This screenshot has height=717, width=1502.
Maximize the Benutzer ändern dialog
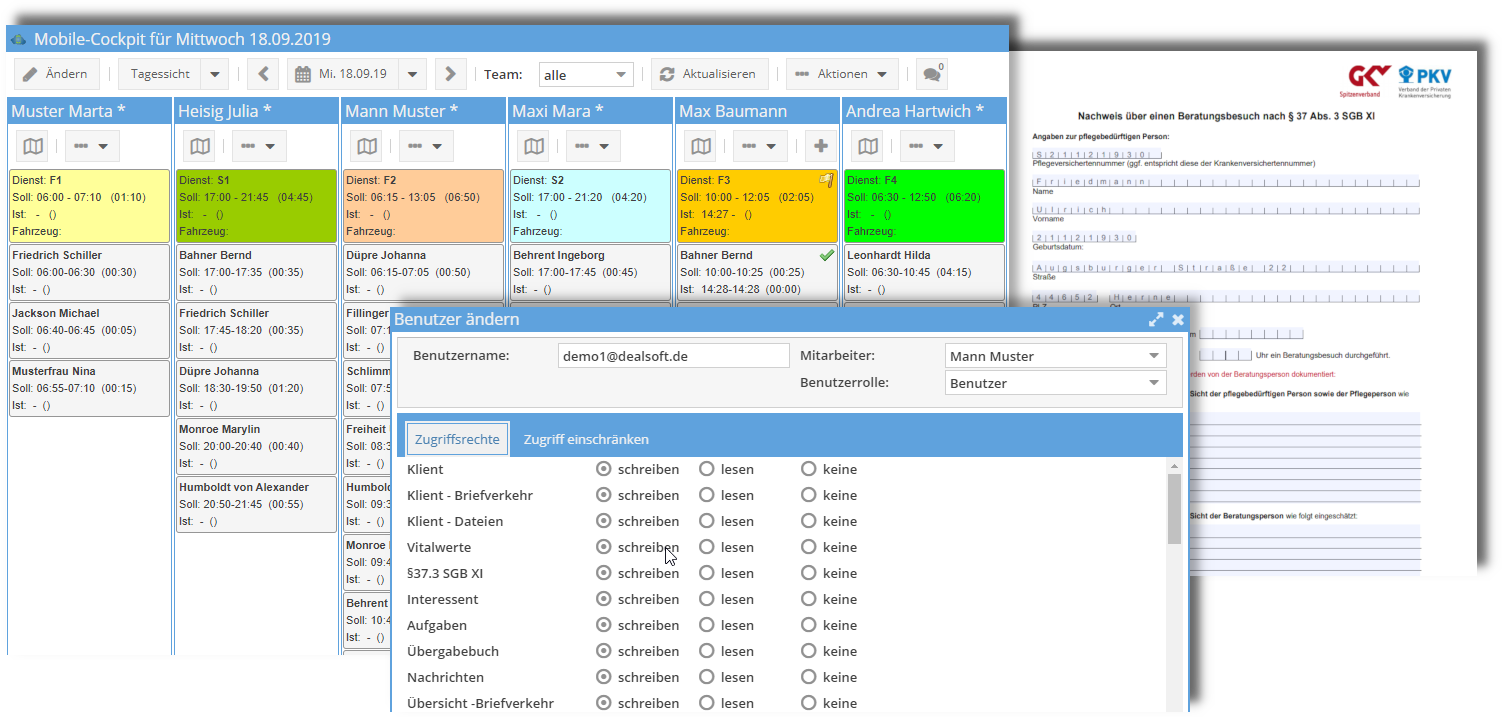[1157, 319]
